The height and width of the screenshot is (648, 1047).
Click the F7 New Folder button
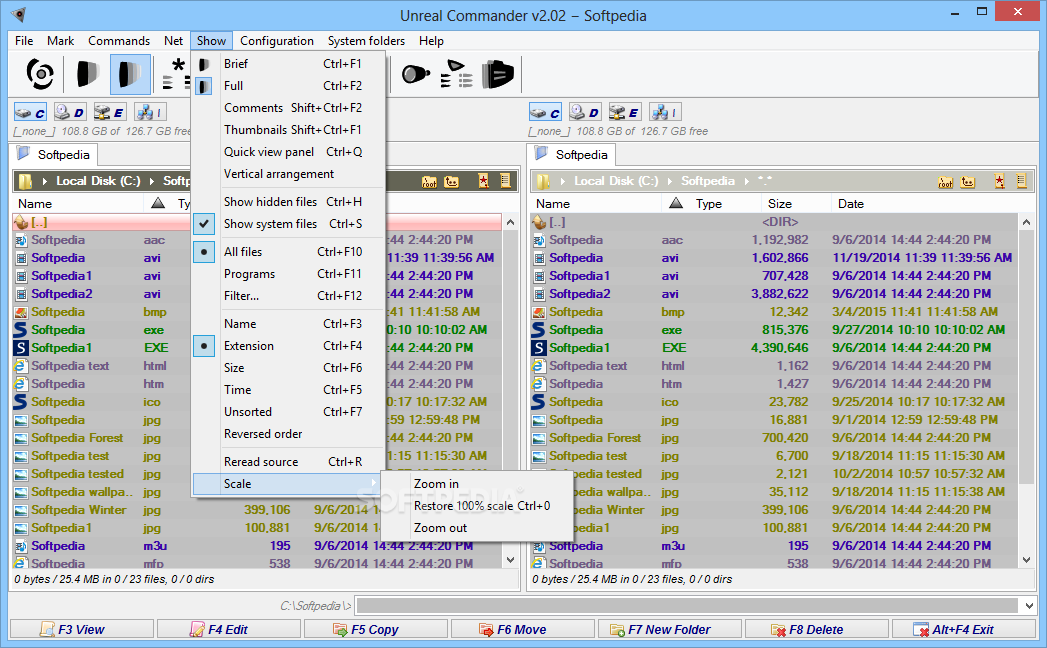tap(670, 629)
